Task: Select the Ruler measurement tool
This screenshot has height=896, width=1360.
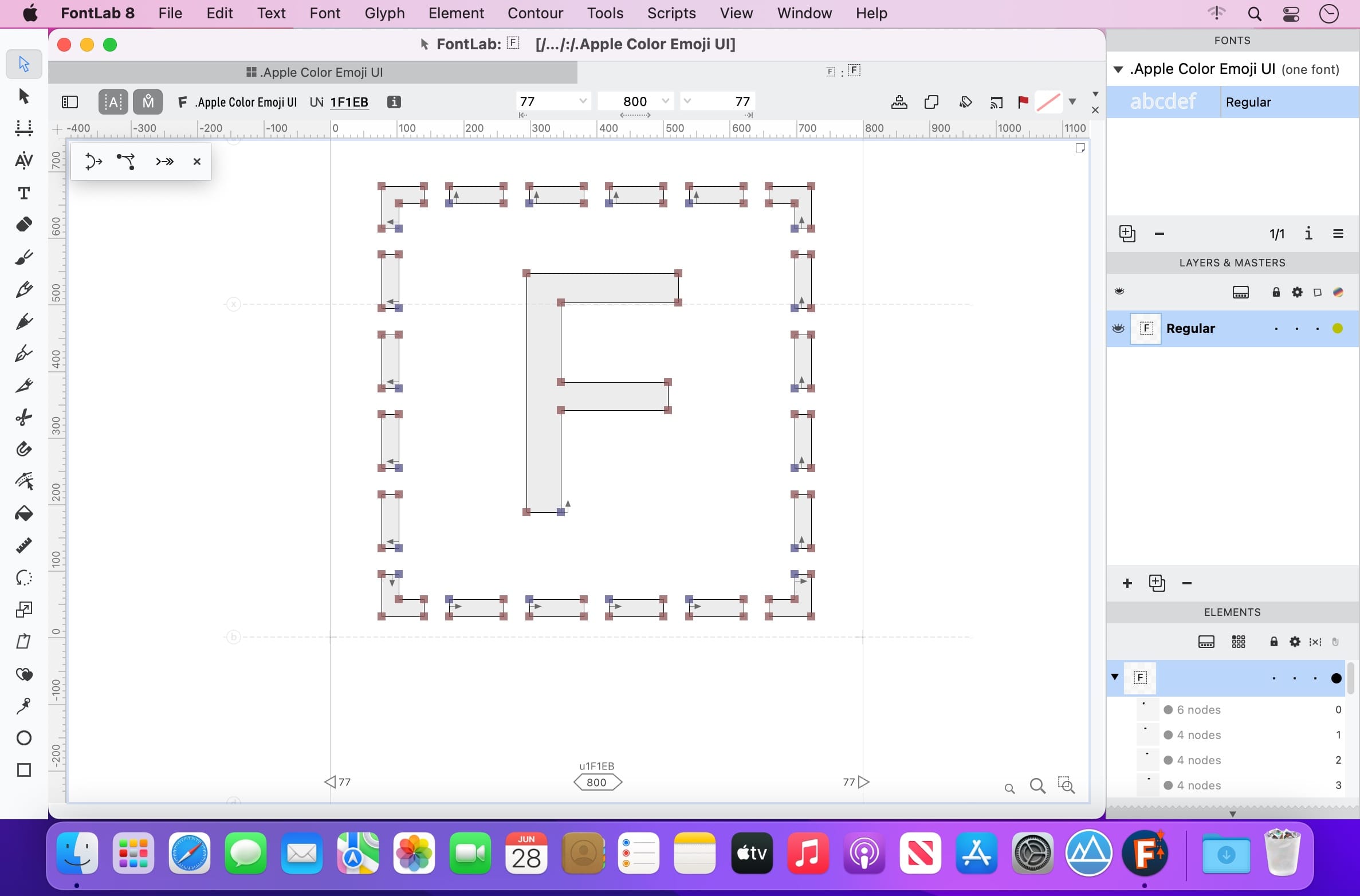Action: point(23,545)
